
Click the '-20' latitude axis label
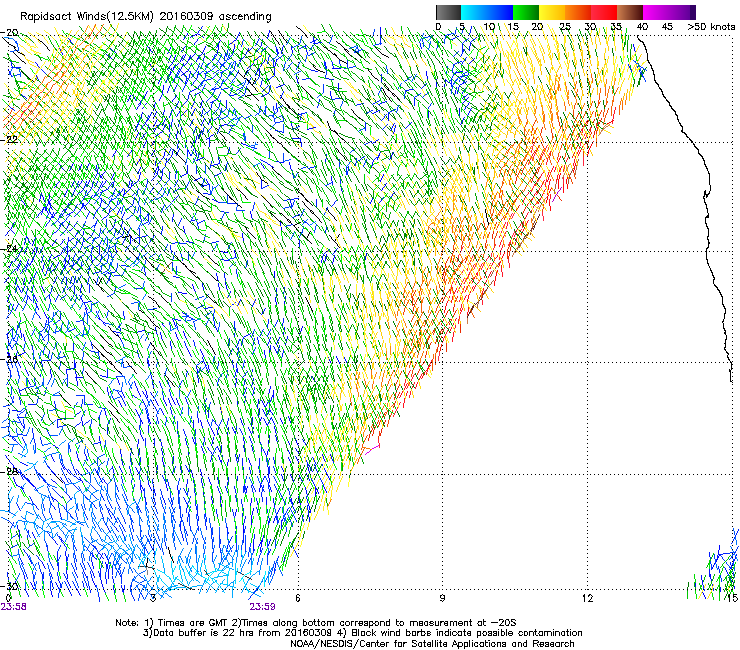click(x=10, y=33)
